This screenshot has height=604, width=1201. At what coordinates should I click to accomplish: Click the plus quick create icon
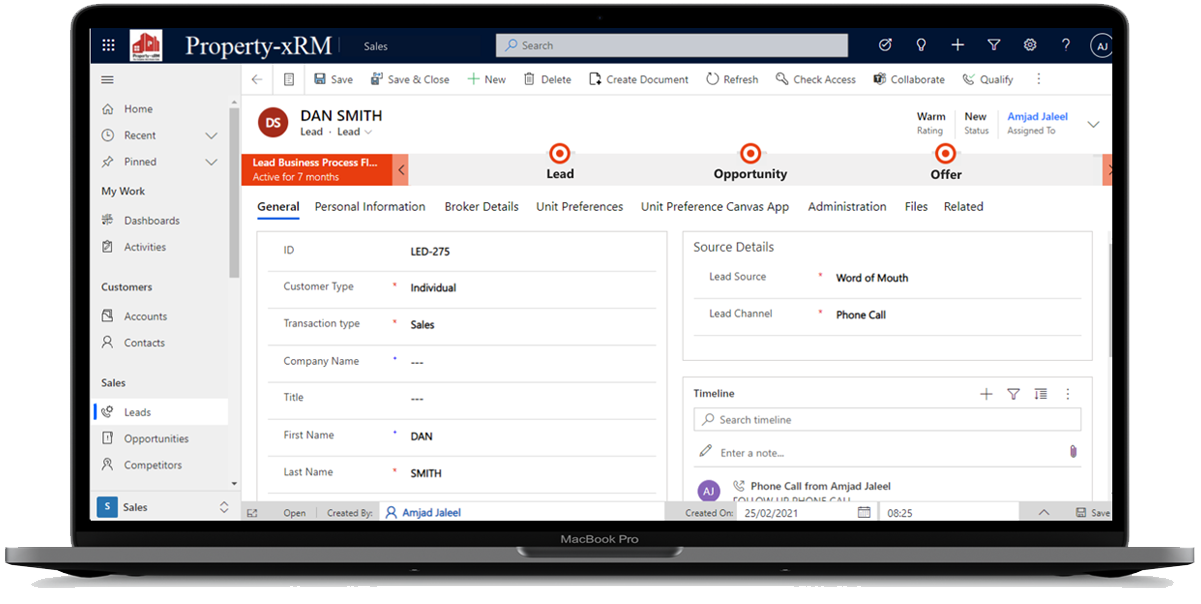tap(957, 45)
